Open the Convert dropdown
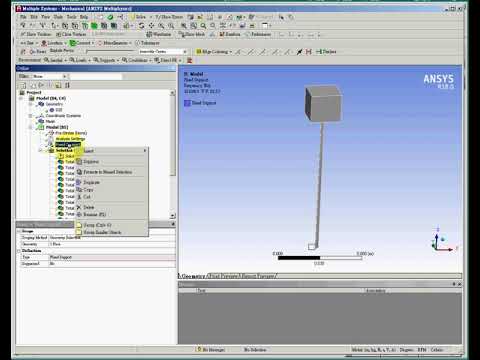 pyautogui.click(x=82, y=43)
